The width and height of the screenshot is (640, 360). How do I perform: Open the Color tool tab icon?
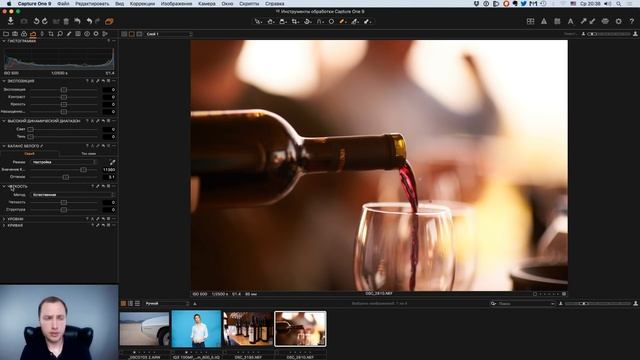[x=24, y=34]
